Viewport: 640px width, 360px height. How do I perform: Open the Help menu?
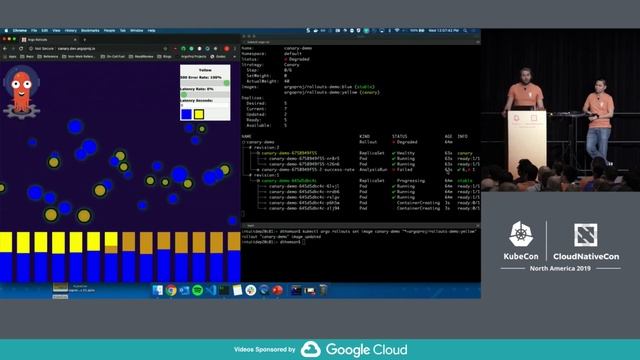(x=151, y=31)
